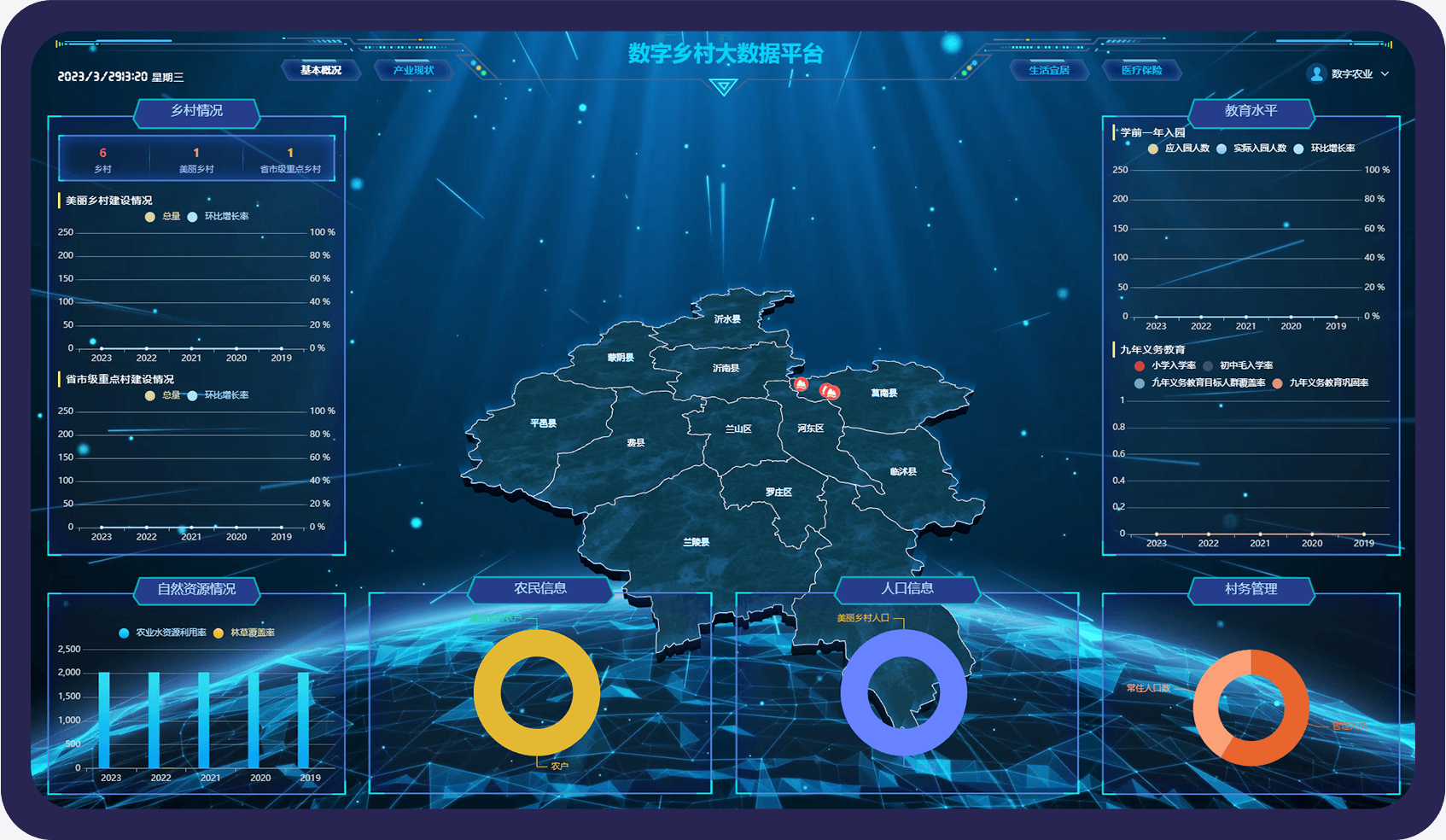Select 沂水县 on the map
The image size is (1446, 840).
727,319
